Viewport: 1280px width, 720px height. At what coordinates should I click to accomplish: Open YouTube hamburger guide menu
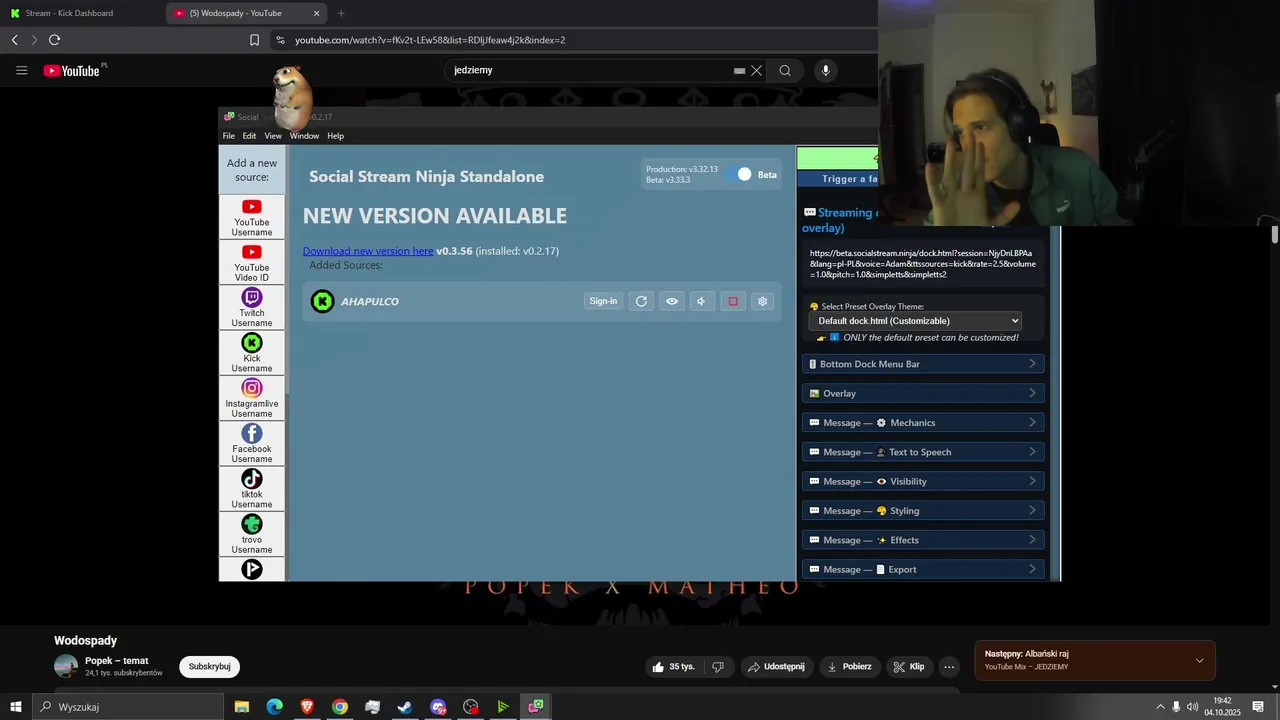click(x=21, y=70)
